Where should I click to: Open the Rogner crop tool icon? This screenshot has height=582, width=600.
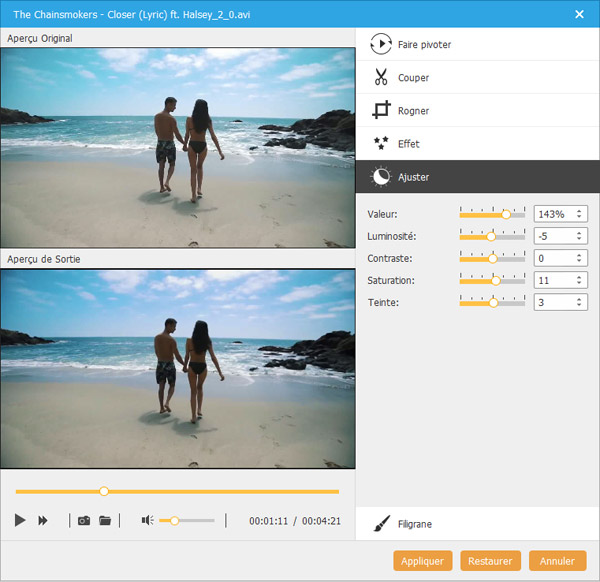click(381, 110)
